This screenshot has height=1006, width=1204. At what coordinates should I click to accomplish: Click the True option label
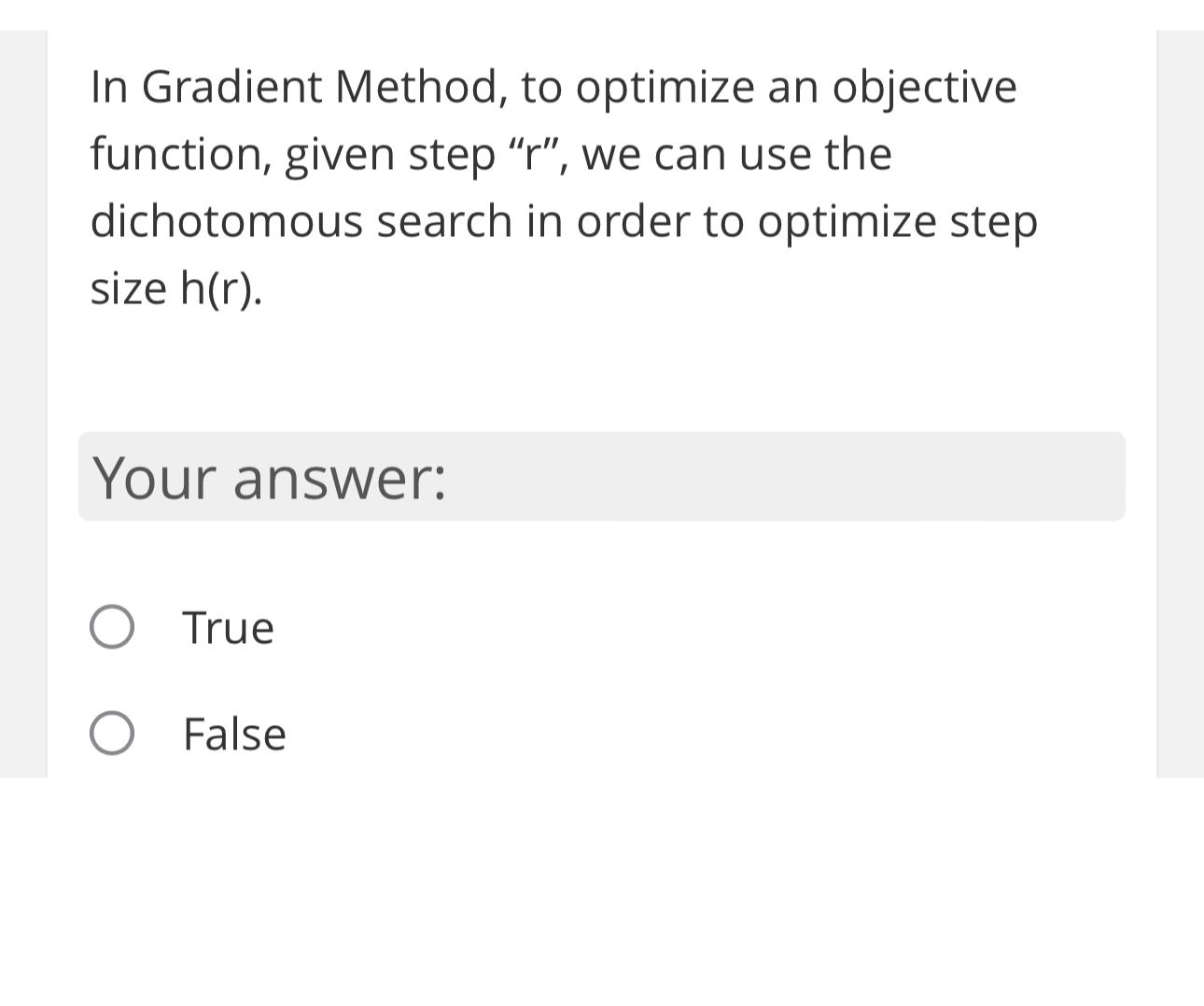[228, 627]
